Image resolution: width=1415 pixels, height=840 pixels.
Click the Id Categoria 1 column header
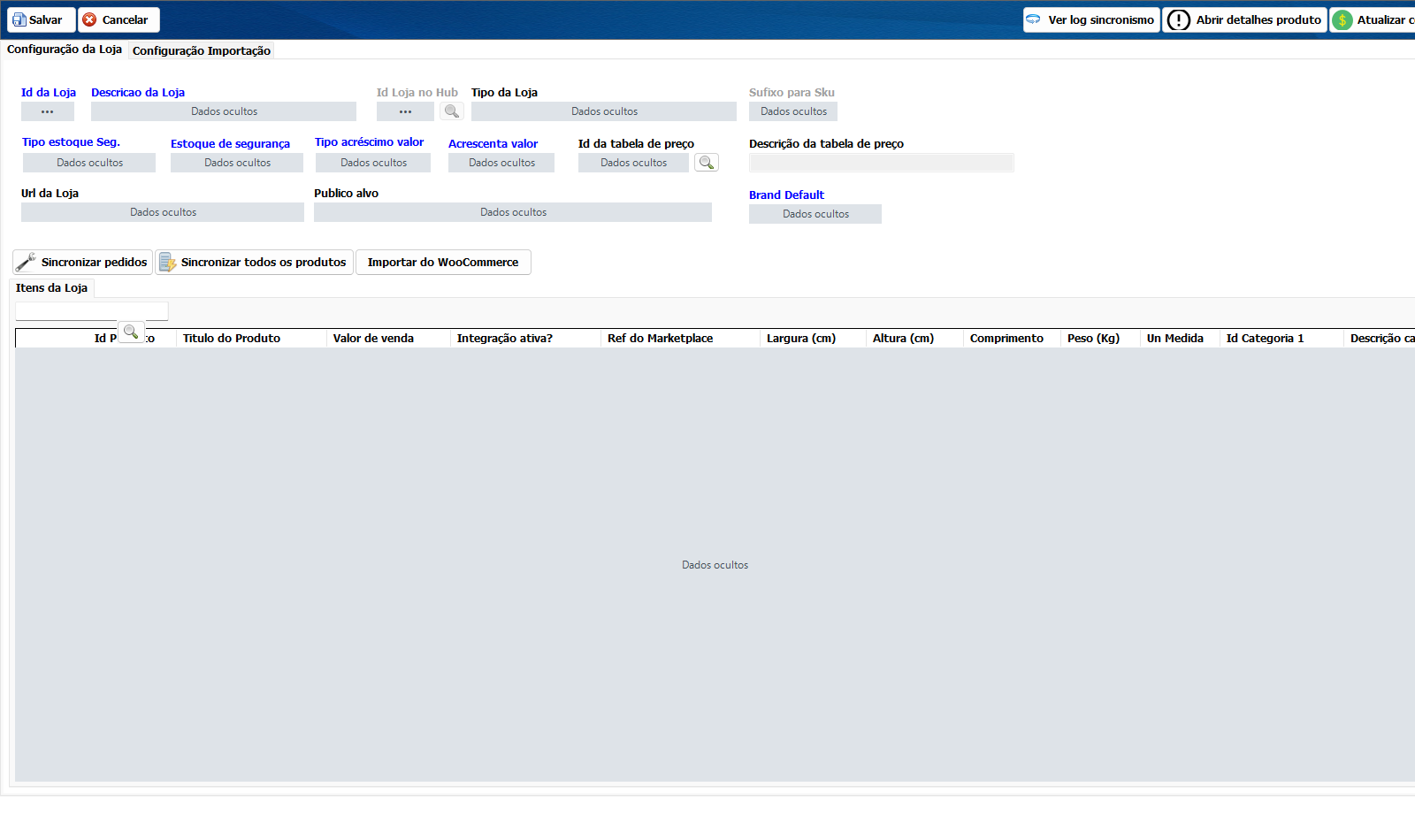tap(1281, 338)
